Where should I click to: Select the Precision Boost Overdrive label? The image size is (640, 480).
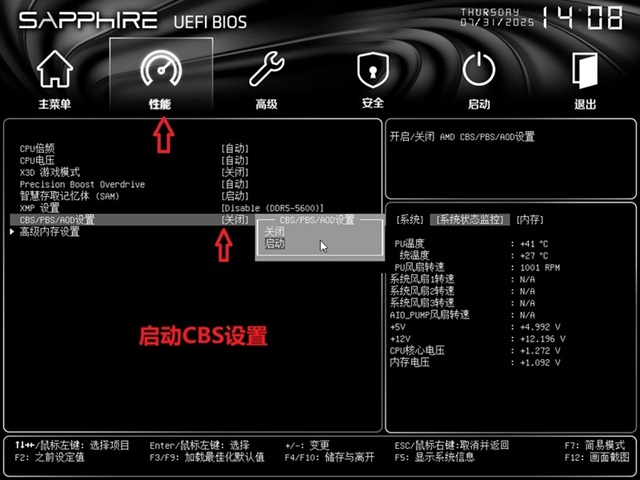tap(82, 184)
